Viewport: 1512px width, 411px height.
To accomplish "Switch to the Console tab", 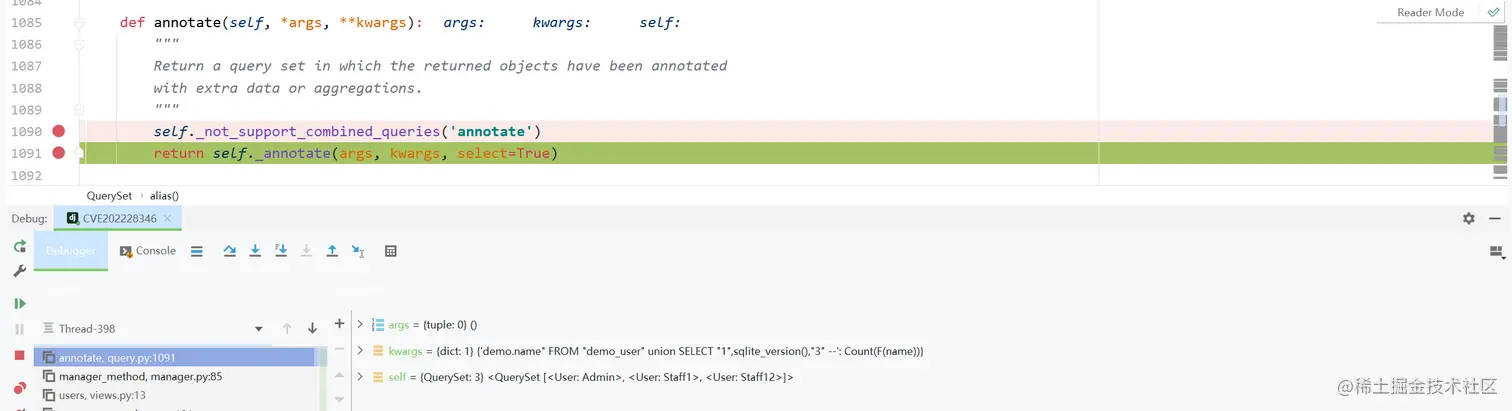I will click(x=147, y=251).
